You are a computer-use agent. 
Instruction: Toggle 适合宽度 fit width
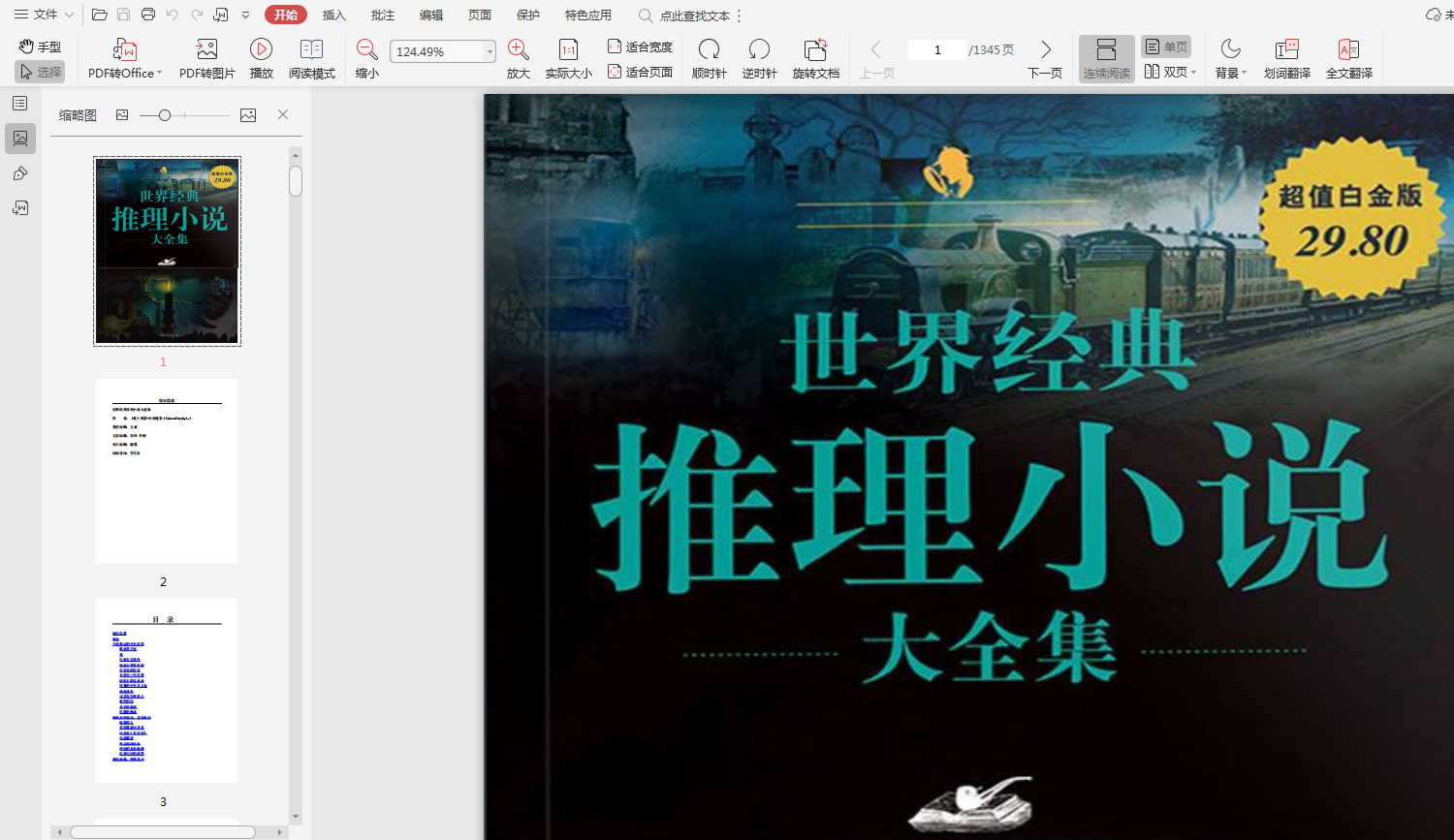(640, 47)
